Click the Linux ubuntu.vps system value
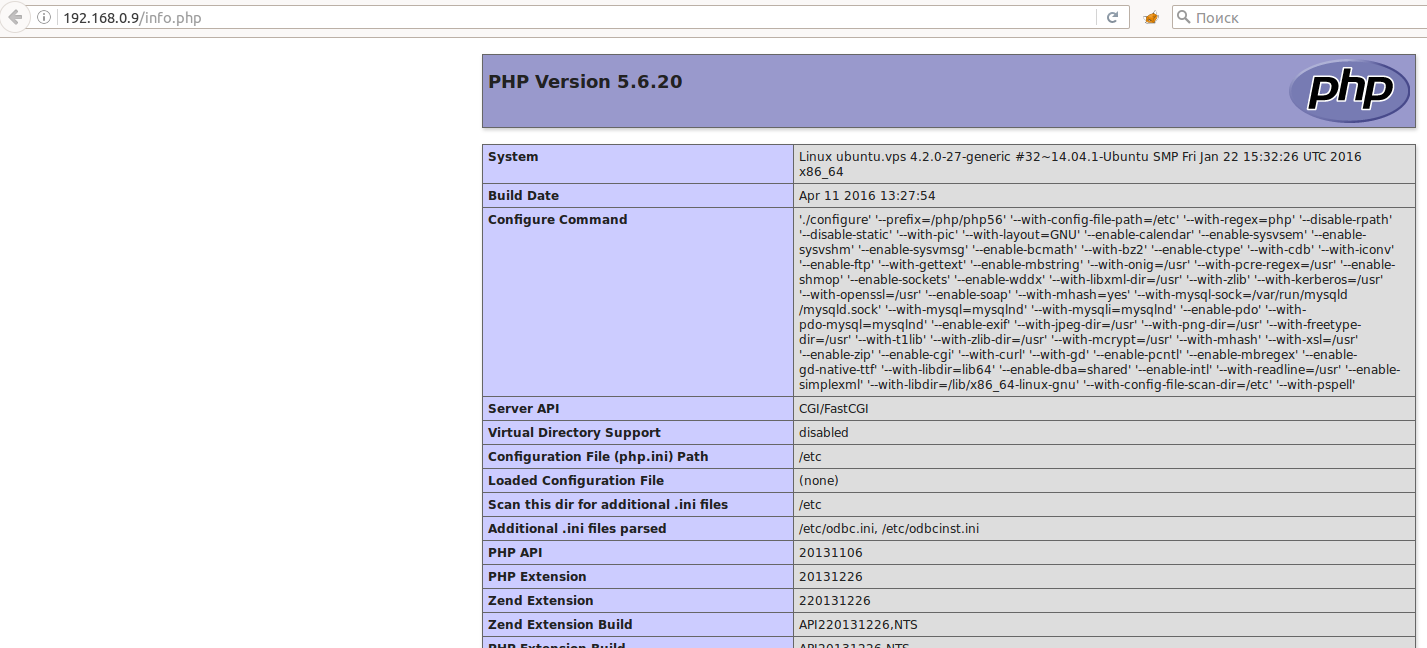The image size is (1427, 648). tap(1080, 164)
